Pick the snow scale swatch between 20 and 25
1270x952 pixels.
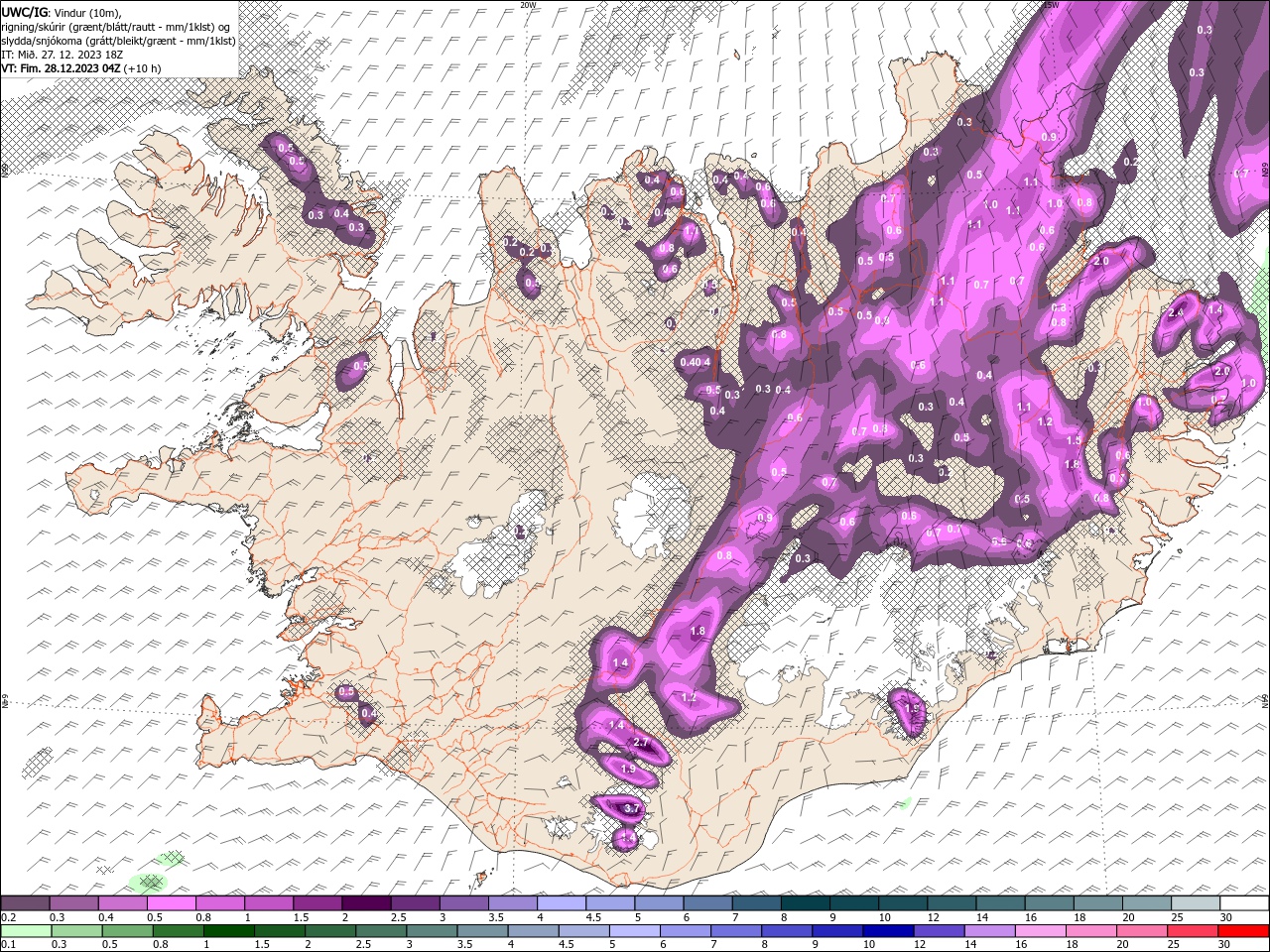click(x=1147, y=903)
